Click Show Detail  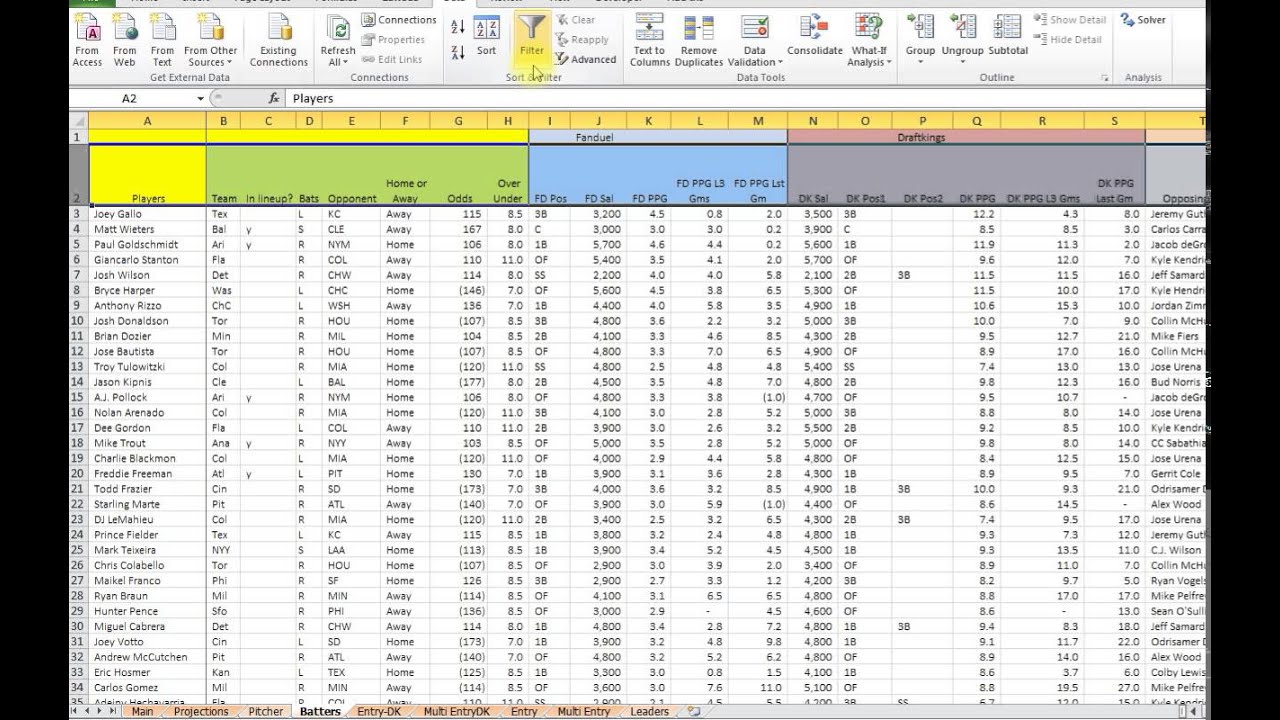[x=1070, y=20]
